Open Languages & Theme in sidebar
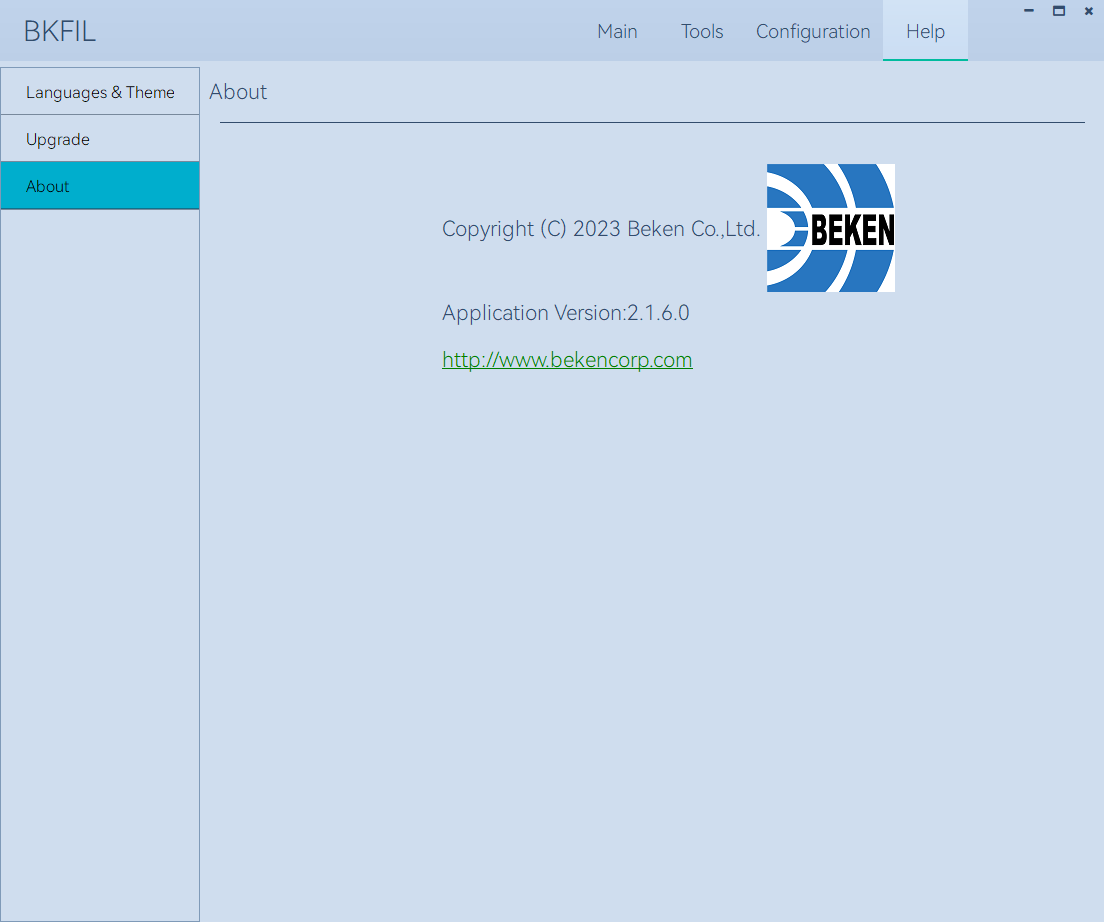This screenshot has width=1104, height=922. click(x=100, y=91)
